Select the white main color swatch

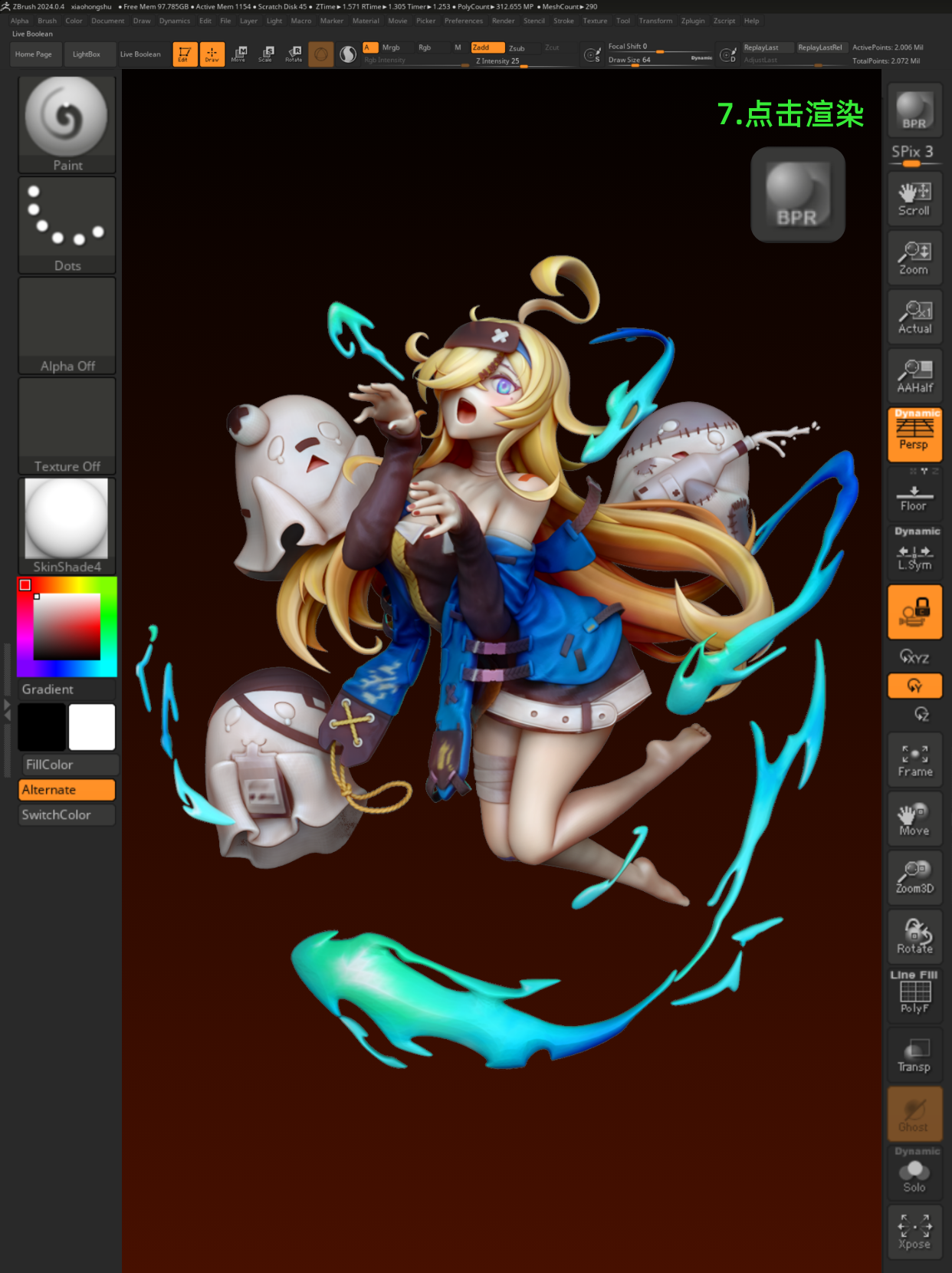pyautogui.click(x=92, y=726)
